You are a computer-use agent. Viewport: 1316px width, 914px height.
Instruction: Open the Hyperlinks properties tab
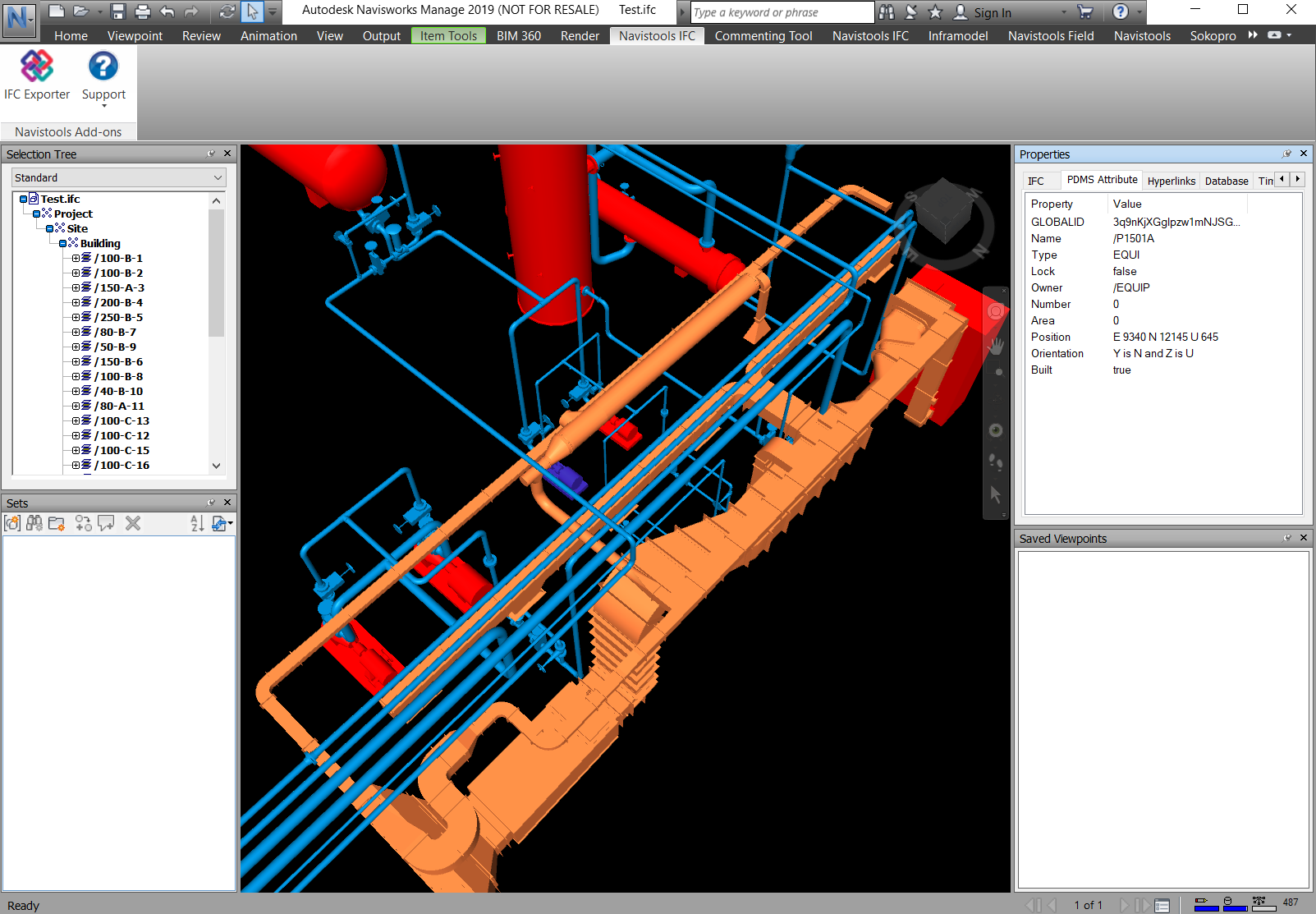pos(1171,181)
